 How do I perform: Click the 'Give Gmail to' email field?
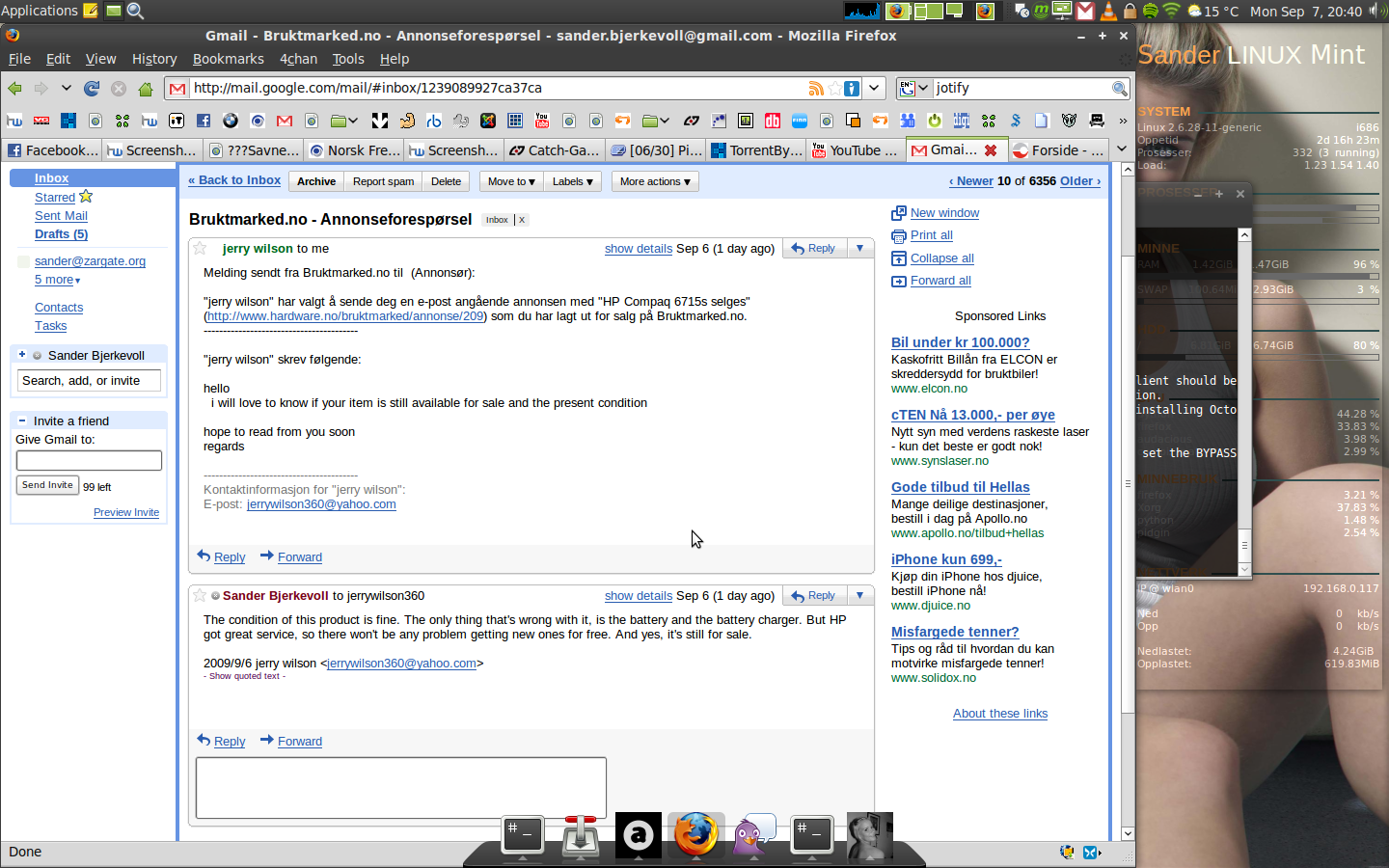coord(89,461)
